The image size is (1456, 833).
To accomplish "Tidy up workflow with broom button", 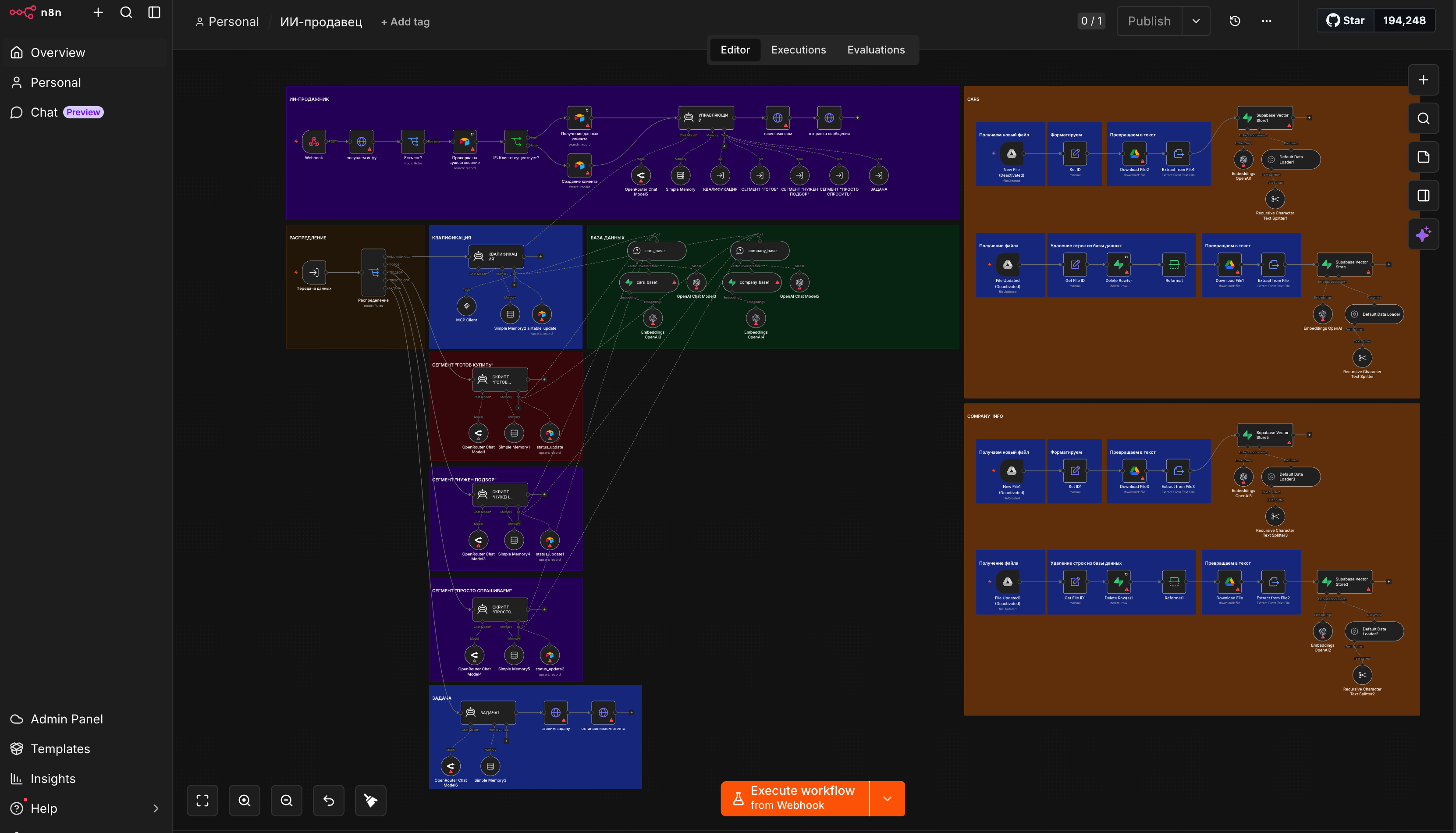I will point(371,801).
